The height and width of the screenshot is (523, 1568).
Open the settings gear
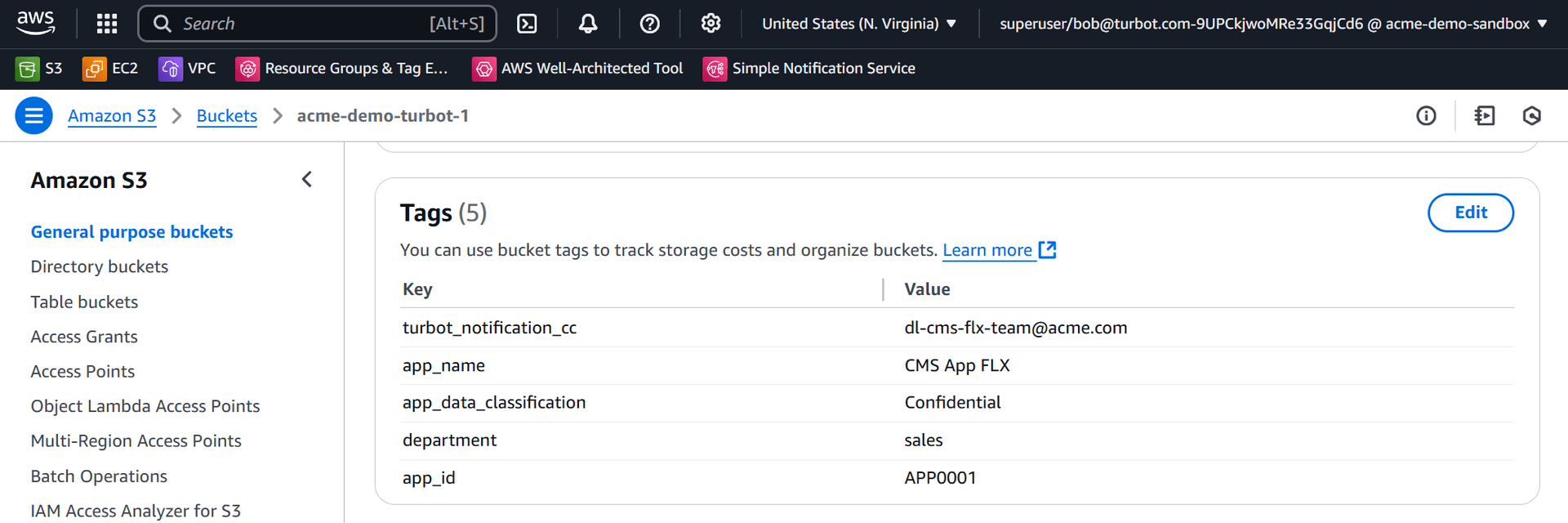click(x=710, y=24)
